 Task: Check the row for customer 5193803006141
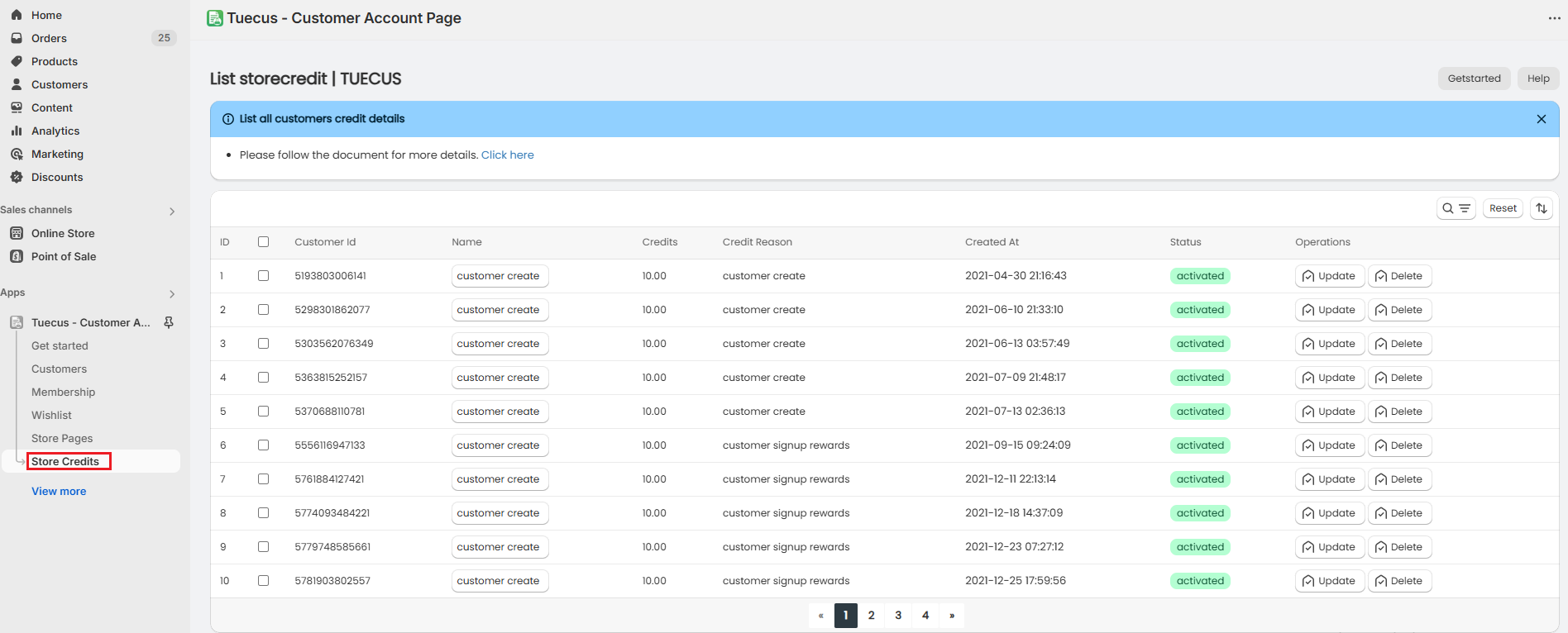point(263,276)
